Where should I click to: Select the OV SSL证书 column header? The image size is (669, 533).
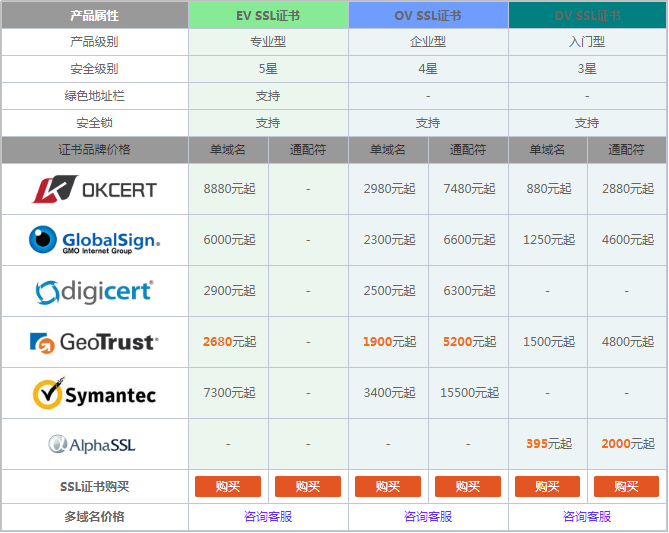428,16
